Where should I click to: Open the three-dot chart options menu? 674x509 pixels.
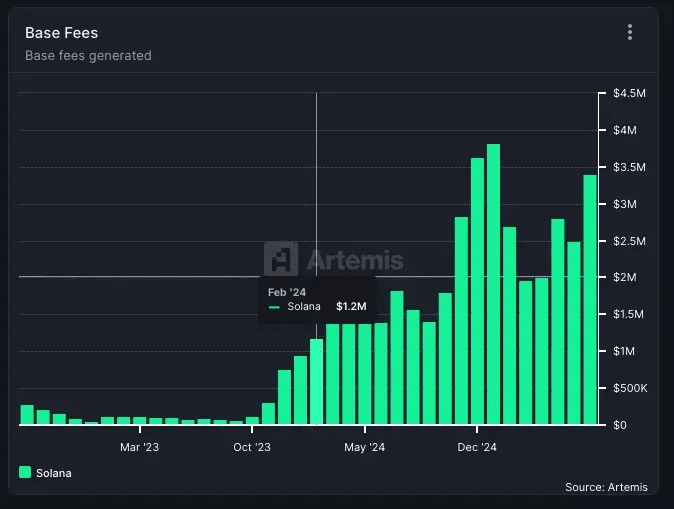tap(630, 32)
